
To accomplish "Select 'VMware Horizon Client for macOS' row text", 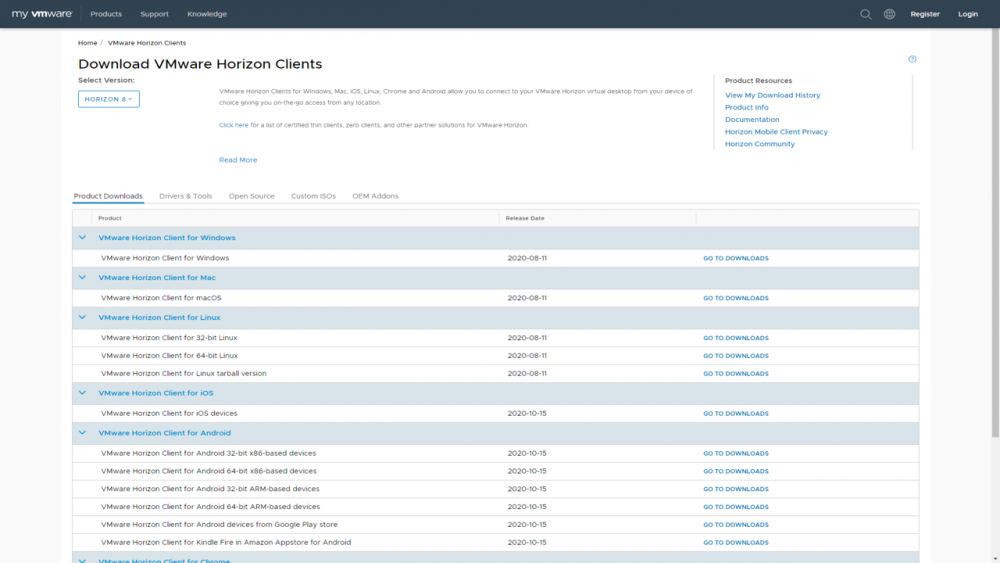I will [161, 298].
